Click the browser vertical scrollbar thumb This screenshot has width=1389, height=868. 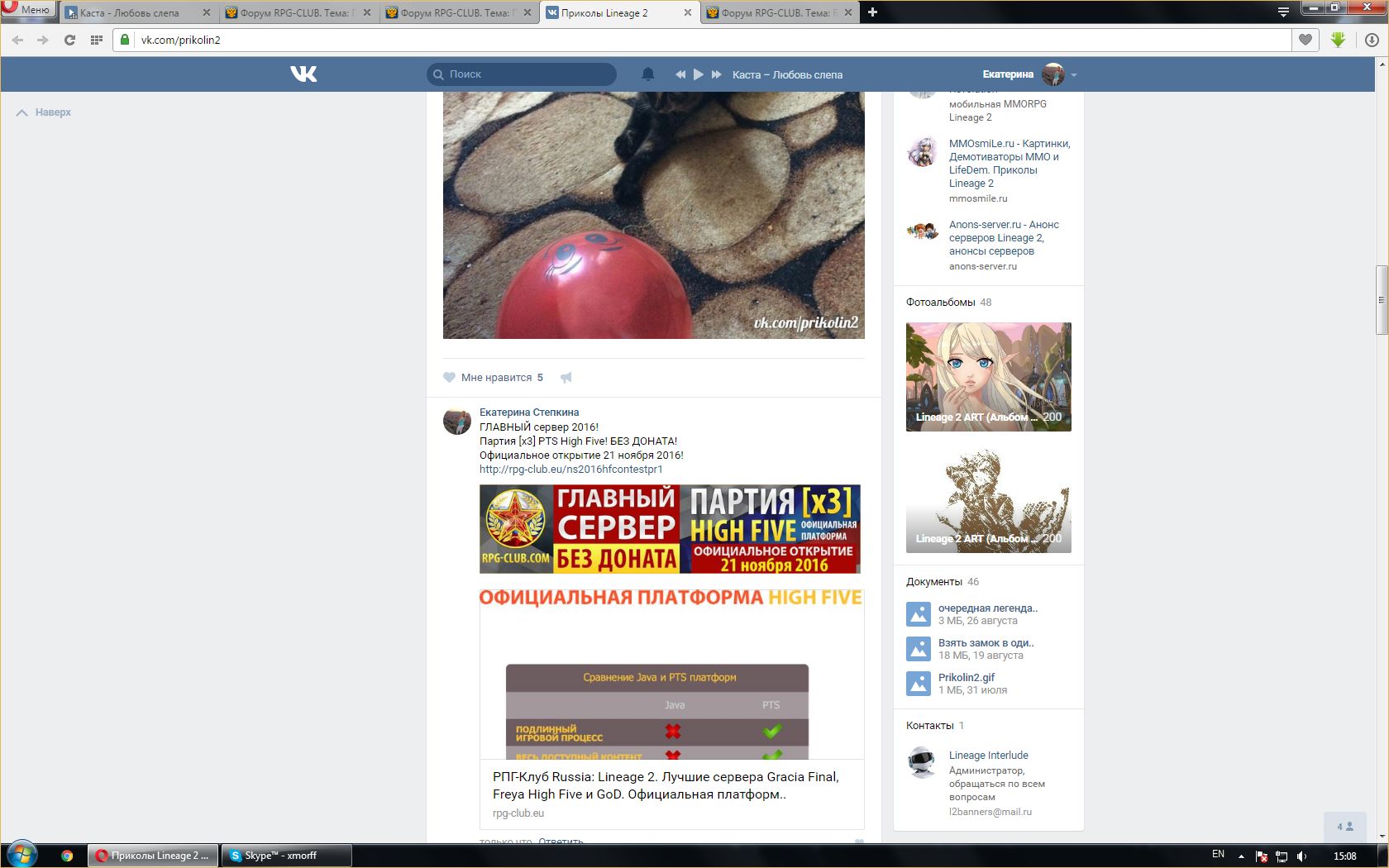coord(1381,300)
